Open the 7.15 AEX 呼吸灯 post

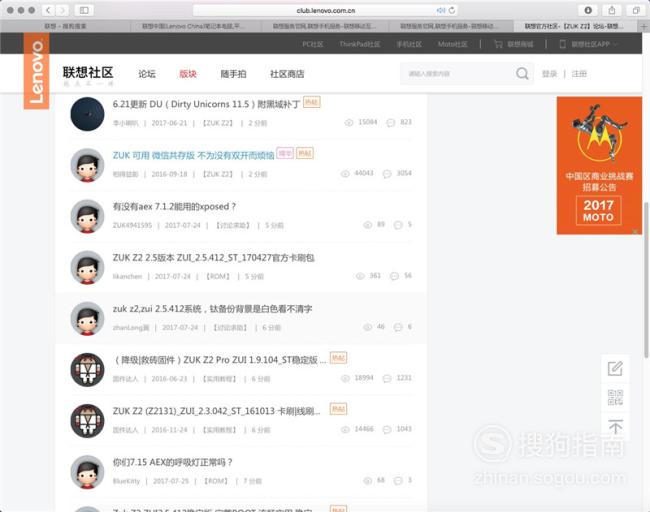pos(172,462)
